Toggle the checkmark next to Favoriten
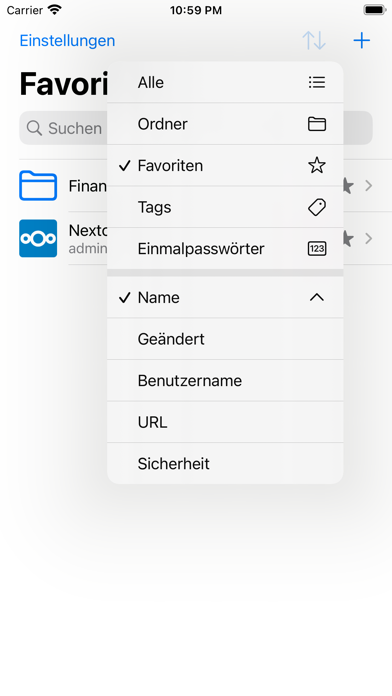The image size is (392, 696). 125,166
